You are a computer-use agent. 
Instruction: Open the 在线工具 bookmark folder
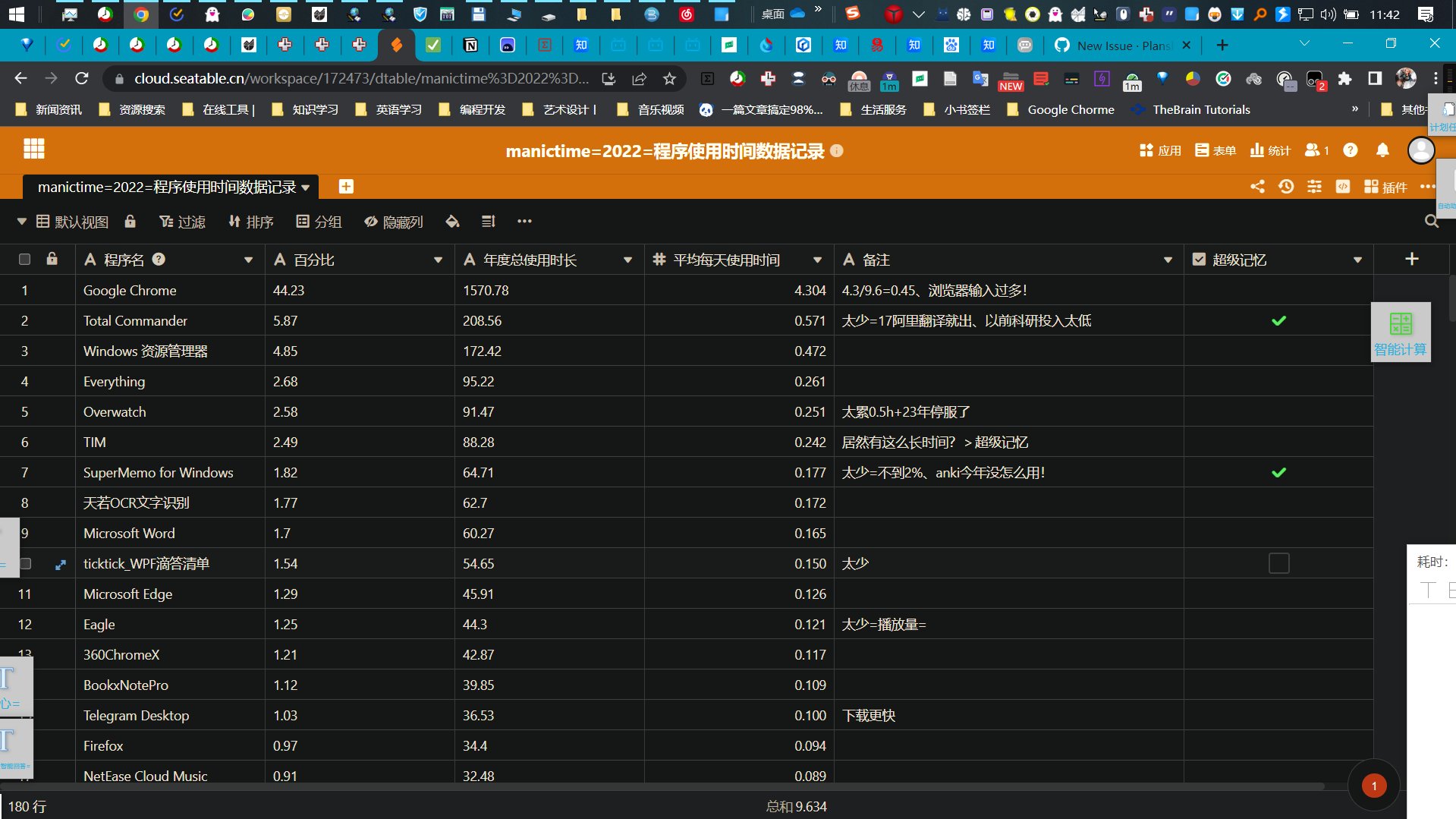(x=219, y=109)
